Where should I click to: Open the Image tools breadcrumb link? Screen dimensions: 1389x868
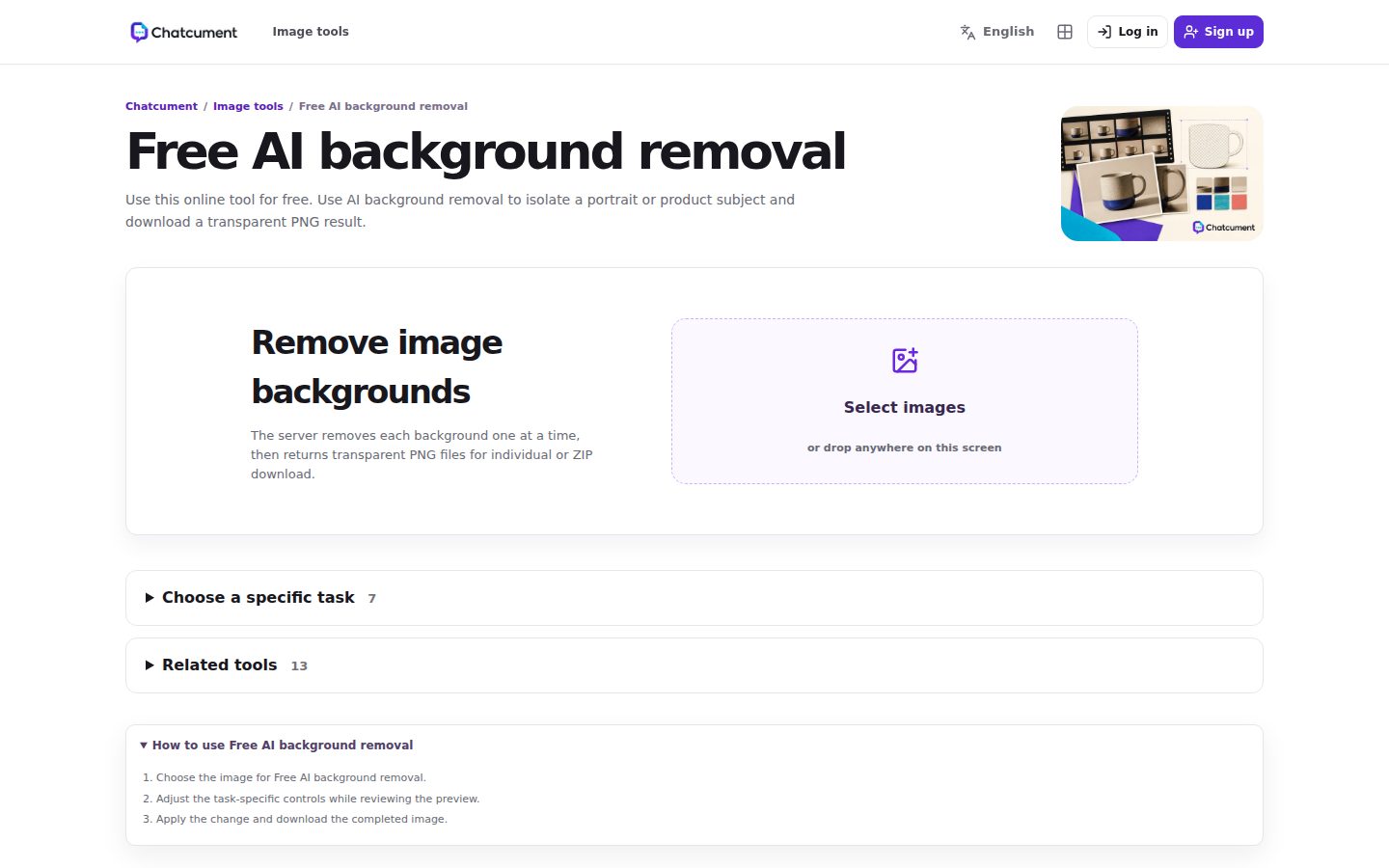coord(248,106)
